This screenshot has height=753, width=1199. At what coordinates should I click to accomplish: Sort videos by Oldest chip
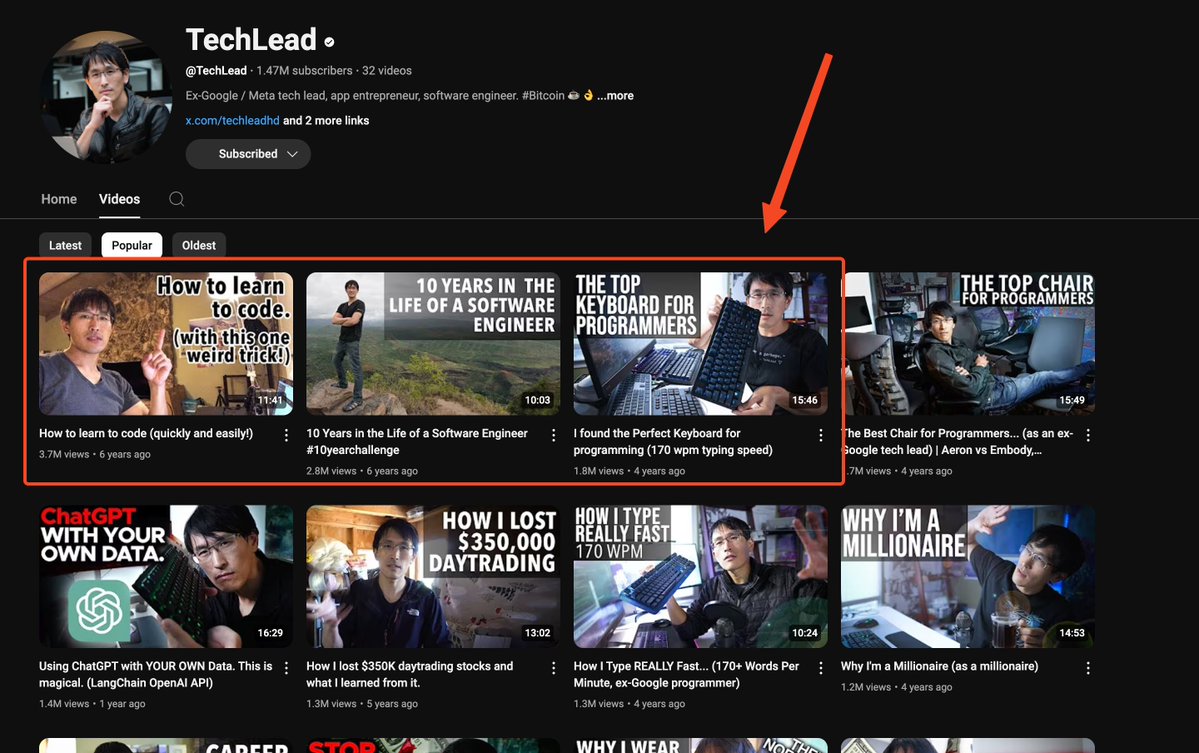point(199,245)
